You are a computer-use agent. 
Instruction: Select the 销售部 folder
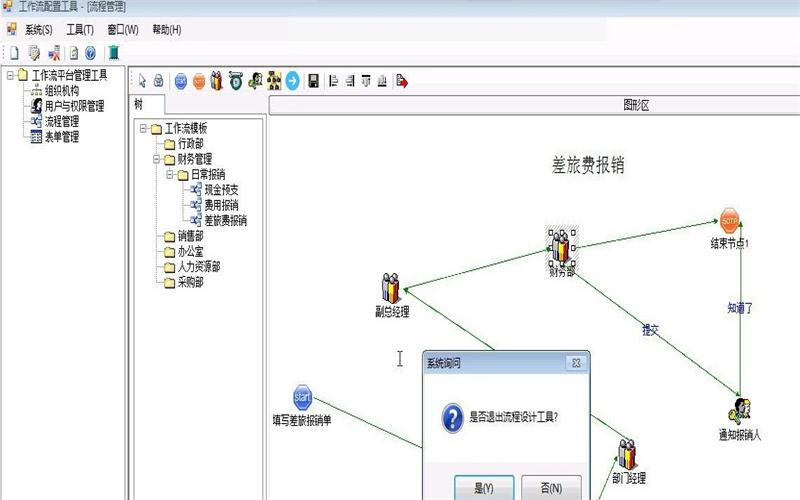[190, 236]
